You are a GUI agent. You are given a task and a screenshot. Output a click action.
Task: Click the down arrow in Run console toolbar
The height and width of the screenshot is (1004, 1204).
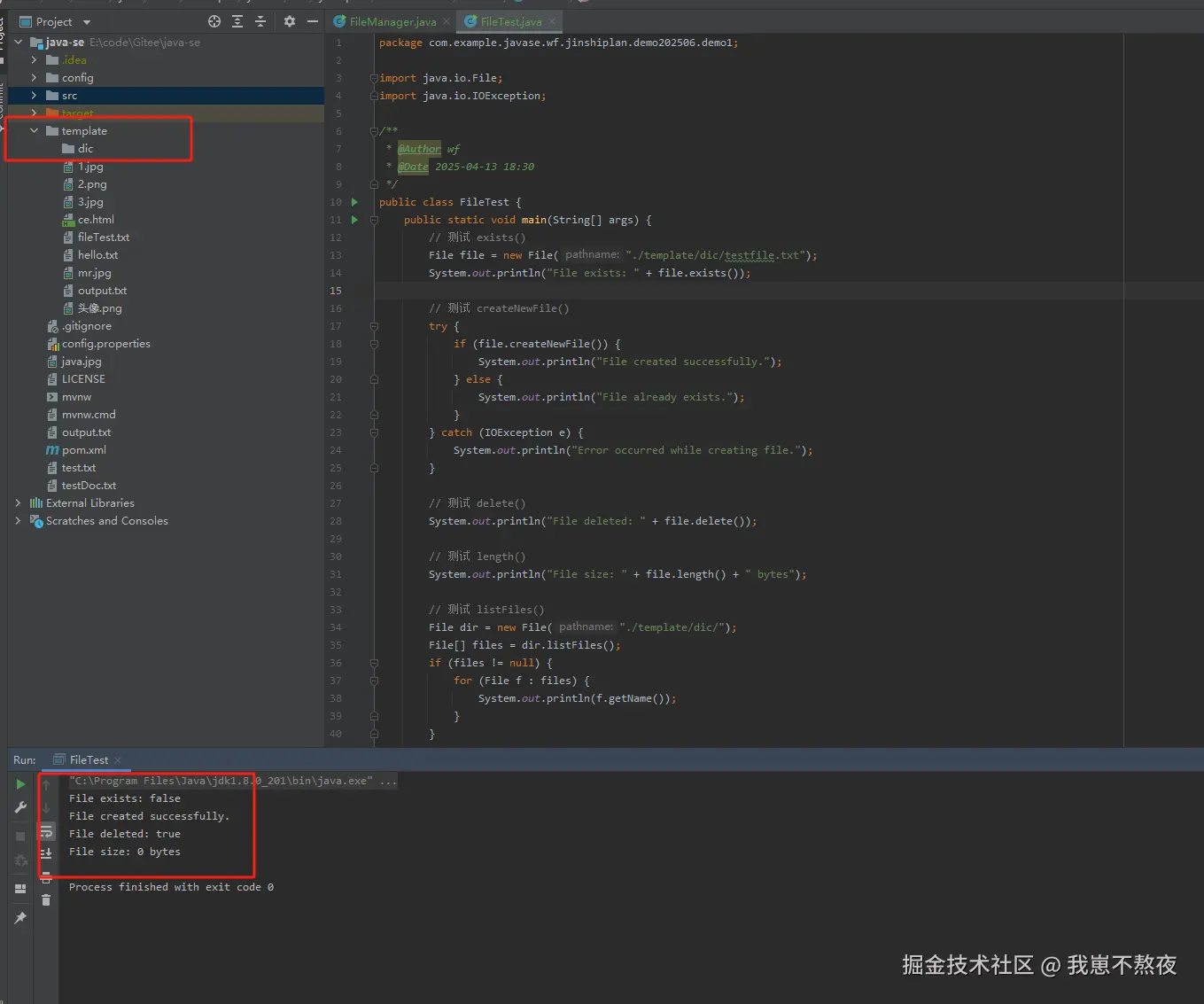point(46,807)
